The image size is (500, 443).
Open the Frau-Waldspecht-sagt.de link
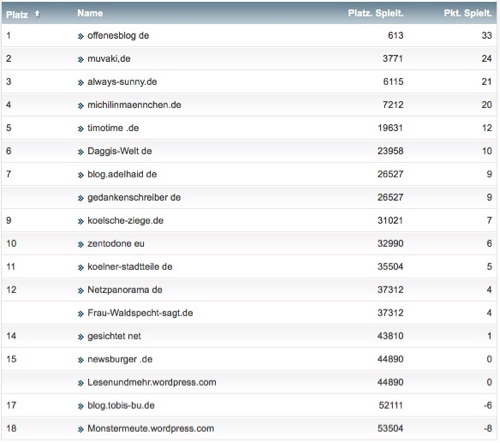(140, 313)
